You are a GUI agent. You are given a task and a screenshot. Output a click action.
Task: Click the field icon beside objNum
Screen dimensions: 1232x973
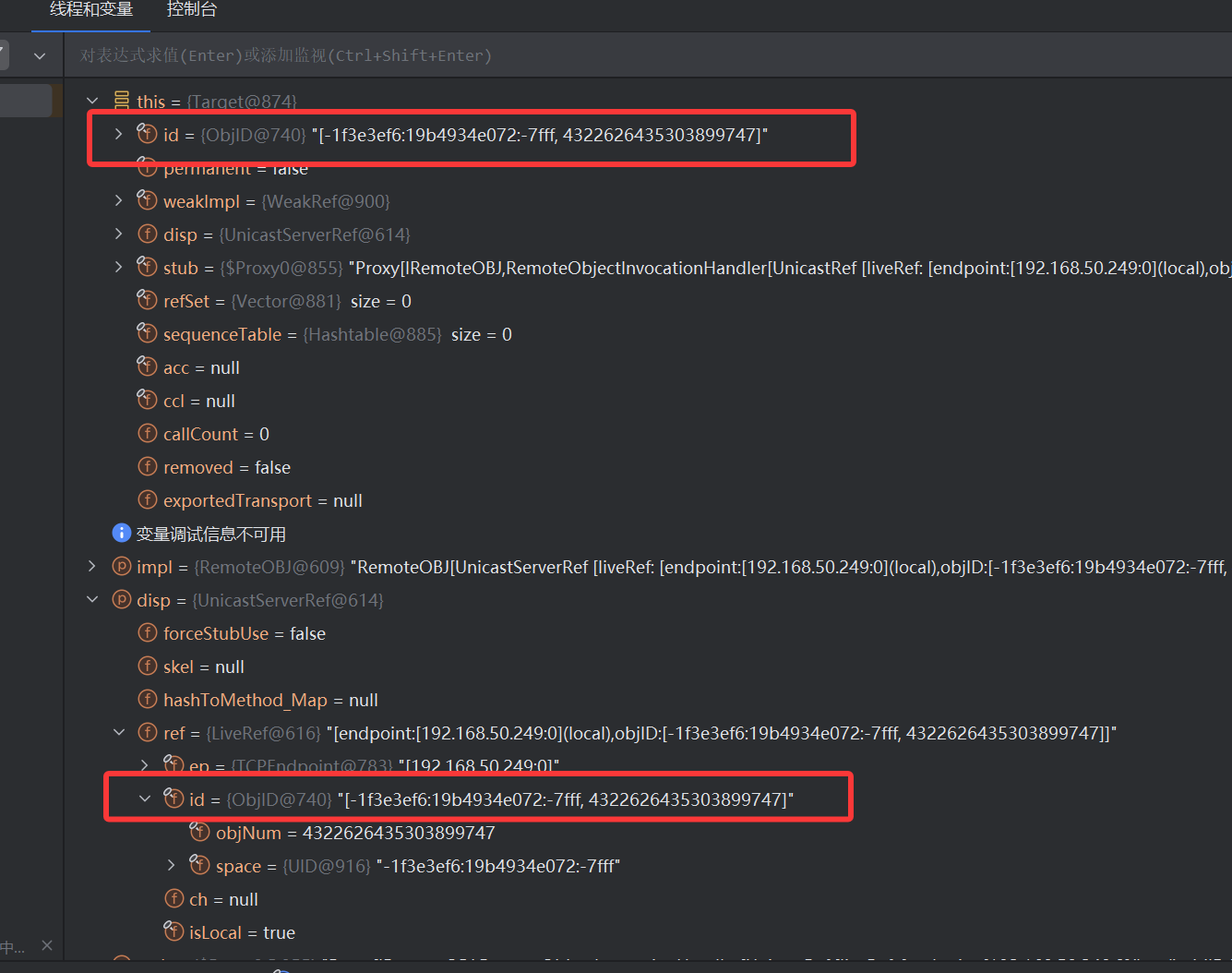pyautogui.click(x=199, y=832)
